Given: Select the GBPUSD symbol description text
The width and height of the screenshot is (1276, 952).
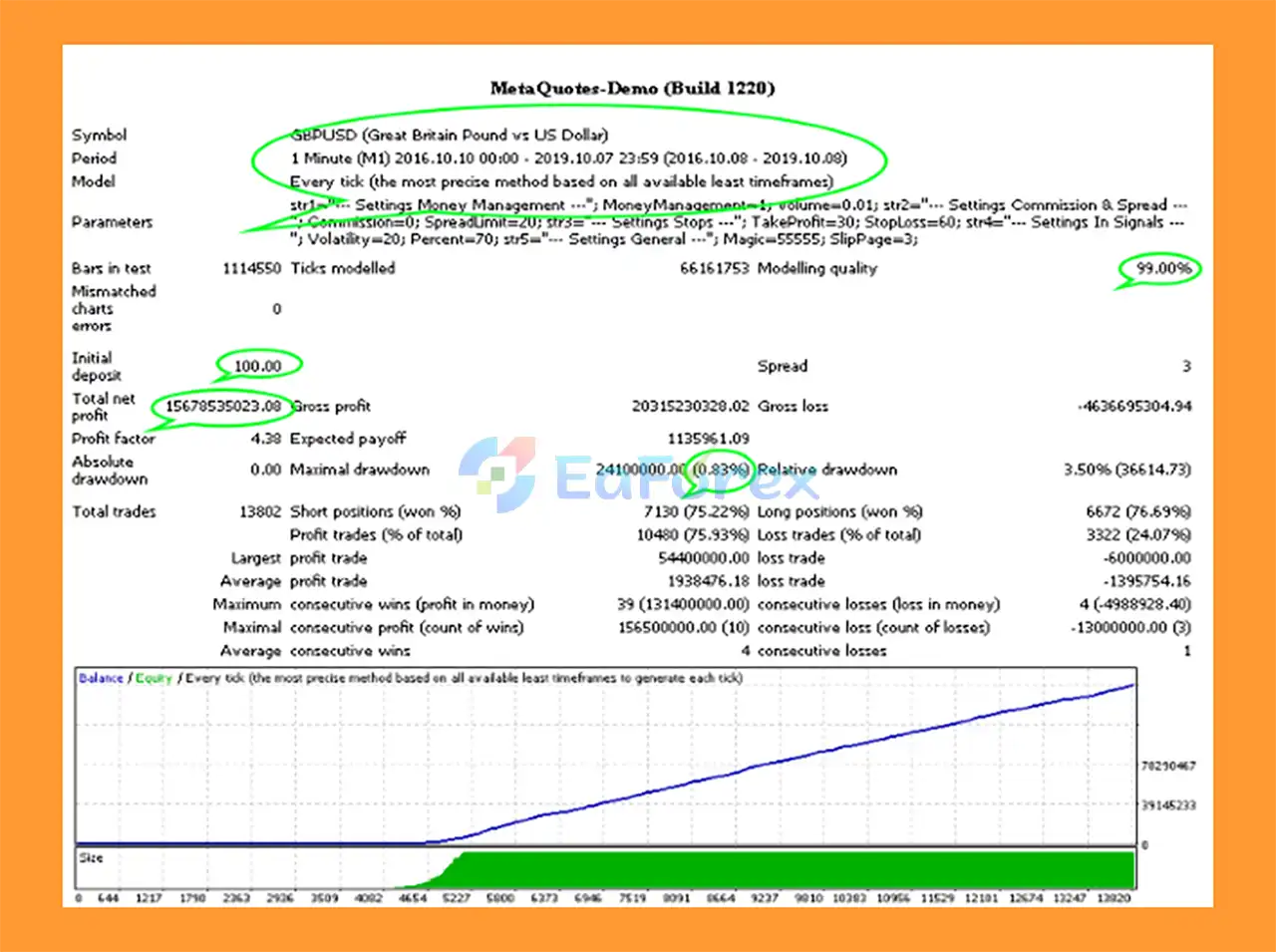Looking at the screenshot, I should point(449,135).
